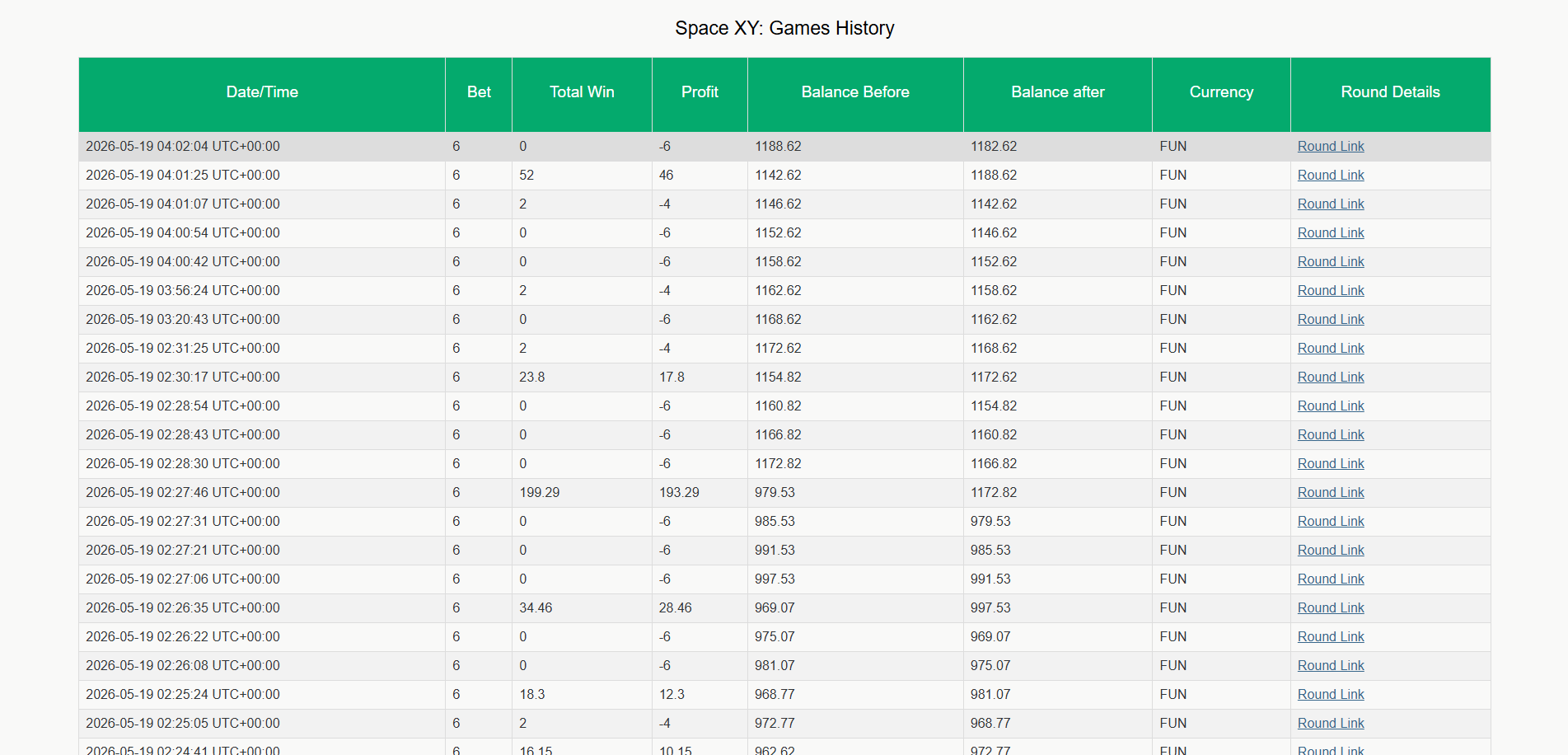
Task: Select balance after value 981.07
Action: (x=990, y=694)
